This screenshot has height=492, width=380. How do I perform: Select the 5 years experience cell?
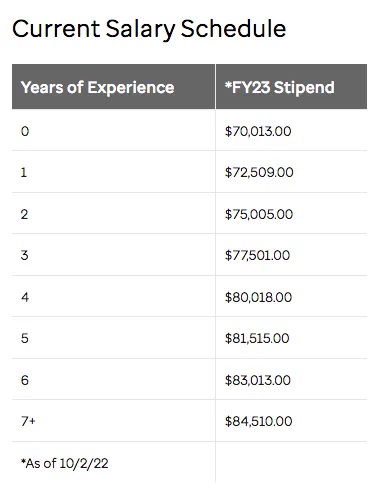click(114, 338)
